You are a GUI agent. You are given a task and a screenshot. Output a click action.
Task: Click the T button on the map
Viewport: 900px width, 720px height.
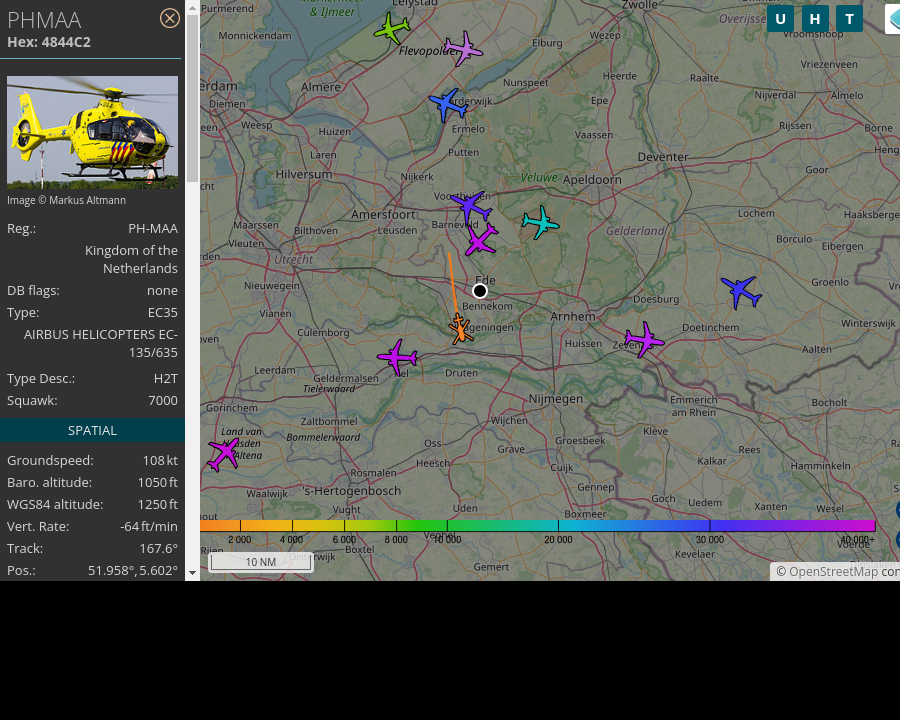click(x=849, y=19)
